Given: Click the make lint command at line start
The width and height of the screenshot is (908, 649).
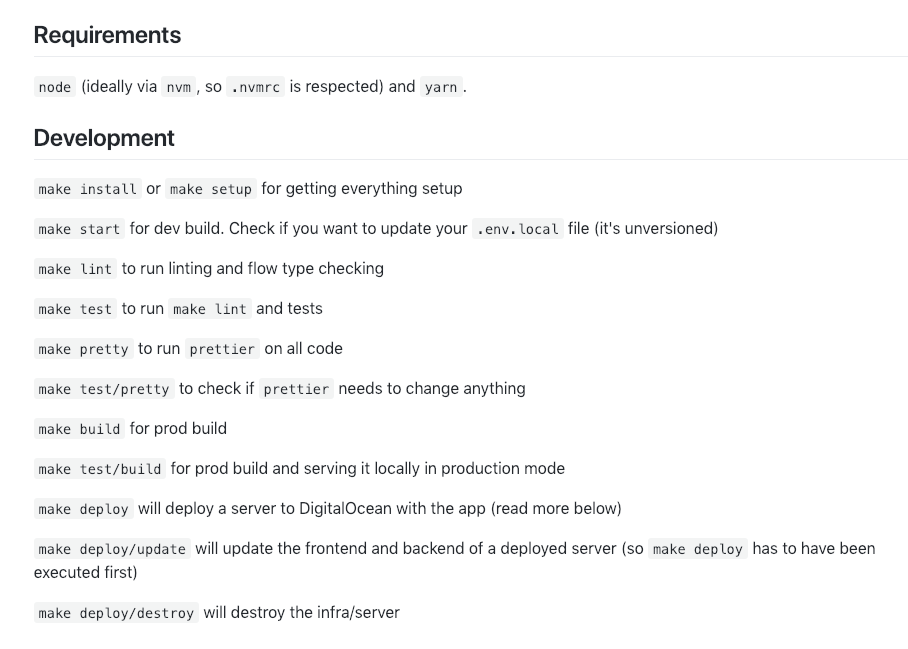Looking at the screenshot, I should [x=75, y=269].
